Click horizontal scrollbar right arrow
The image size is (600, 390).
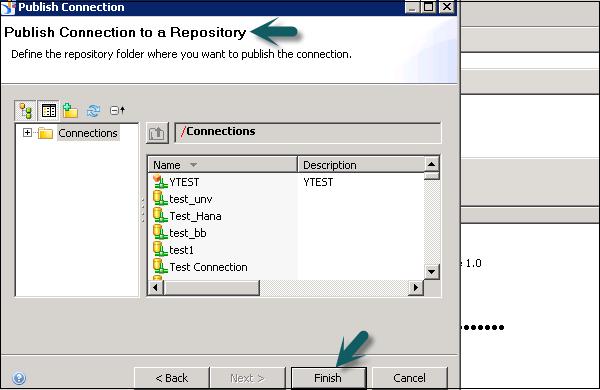pos(416,287)
